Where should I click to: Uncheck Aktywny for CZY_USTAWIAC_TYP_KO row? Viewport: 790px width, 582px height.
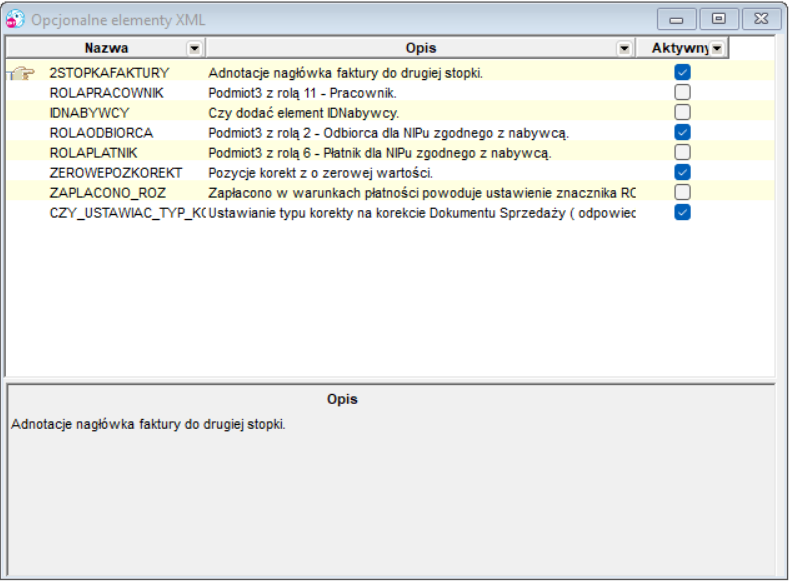click(x=682, y=212)
